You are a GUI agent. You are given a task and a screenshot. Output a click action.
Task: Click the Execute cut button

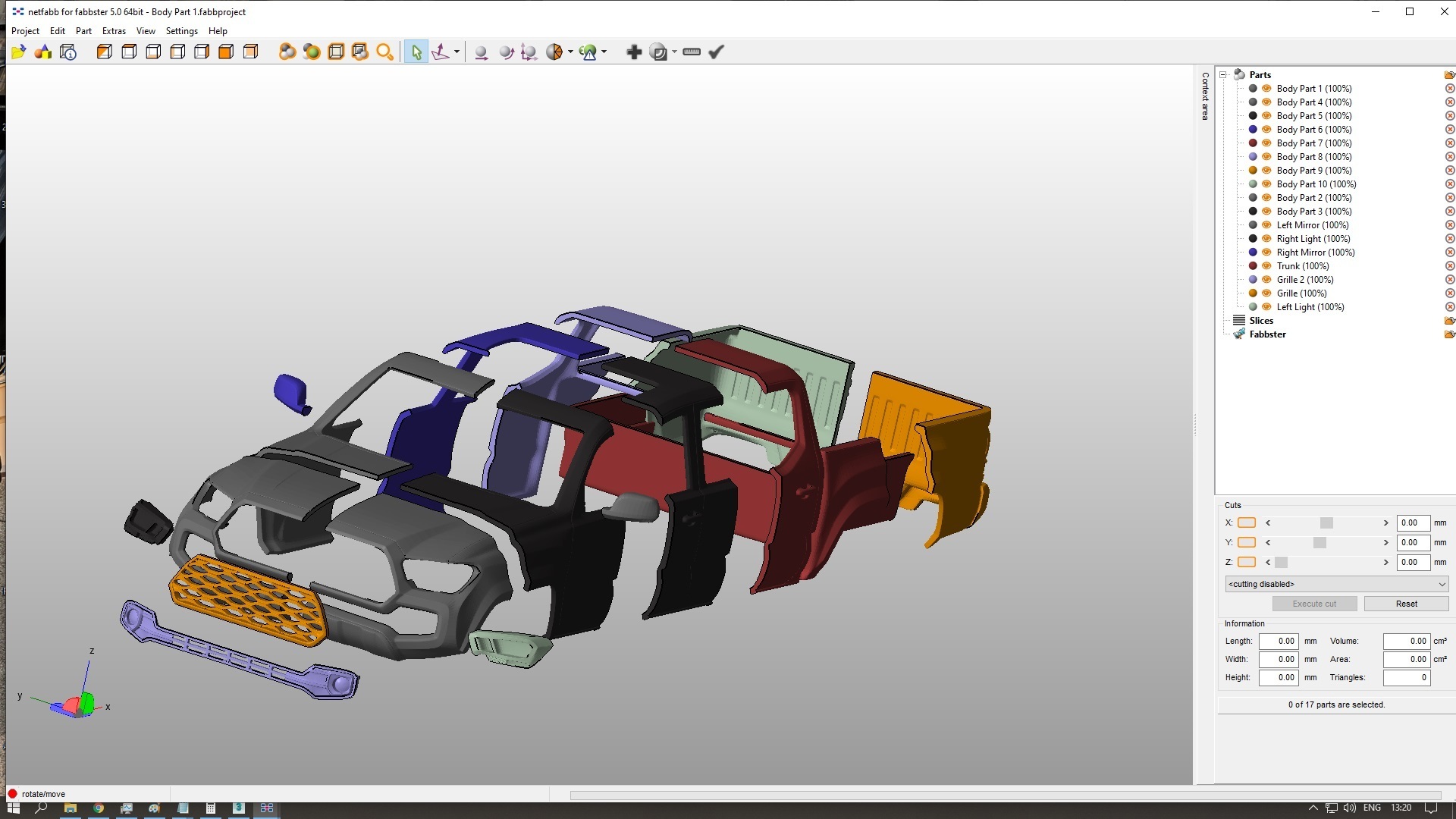point(1314,604)
